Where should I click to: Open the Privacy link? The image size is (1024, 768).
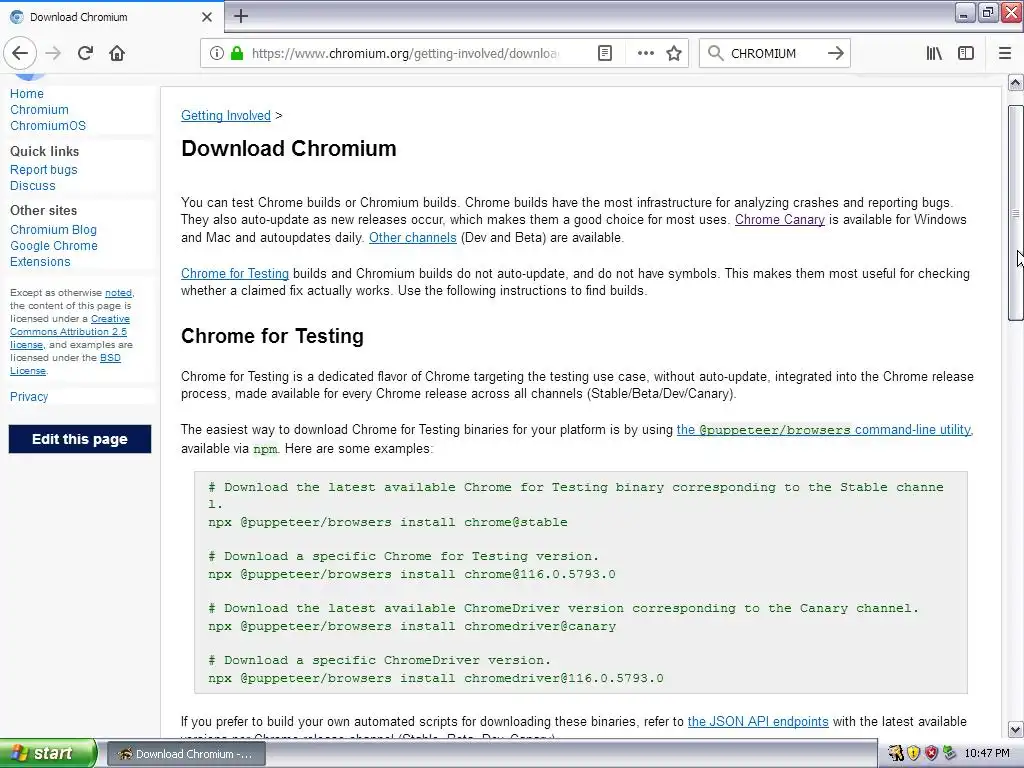[29, 396]
